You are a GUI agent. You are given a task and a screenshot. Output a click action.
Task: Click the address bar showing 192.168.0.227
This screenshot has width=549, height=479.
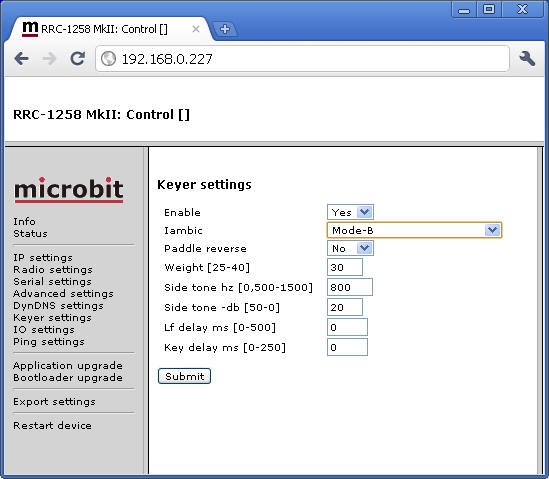click(302, 58)
